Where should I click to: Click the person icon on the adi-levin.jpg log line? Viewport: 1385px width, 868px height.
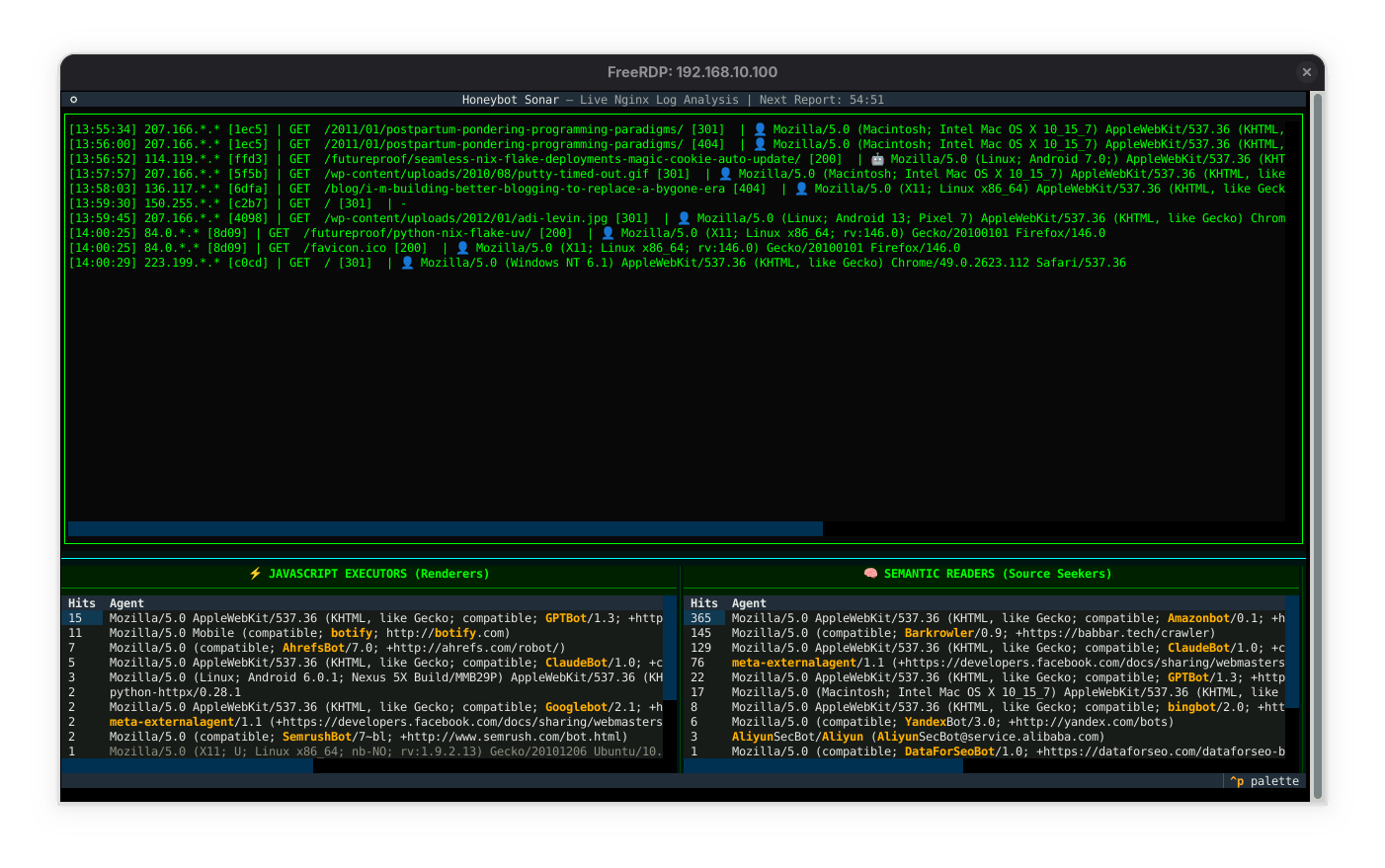coord(684,218)
